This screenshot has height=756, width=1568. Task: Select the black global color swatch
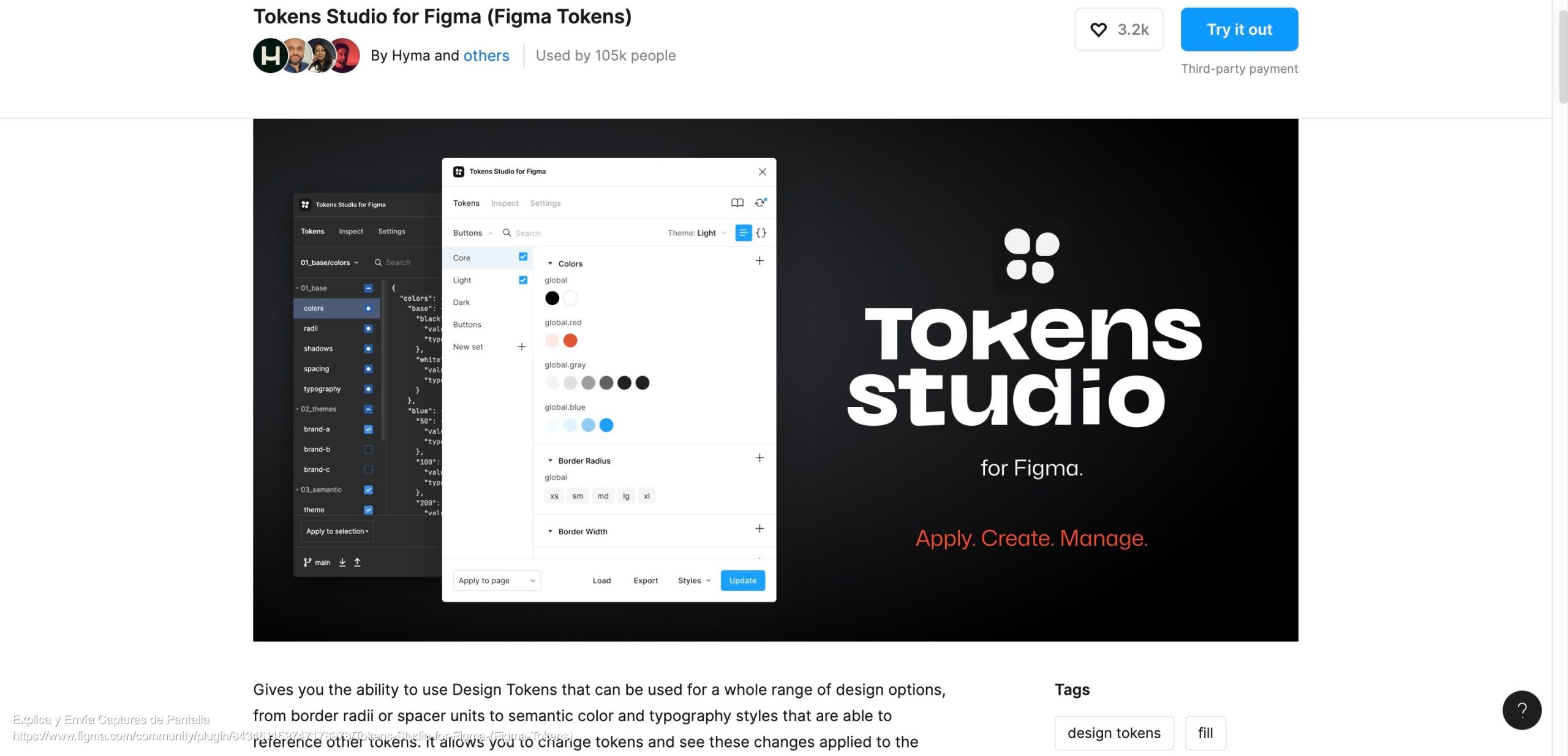point(552,298)
